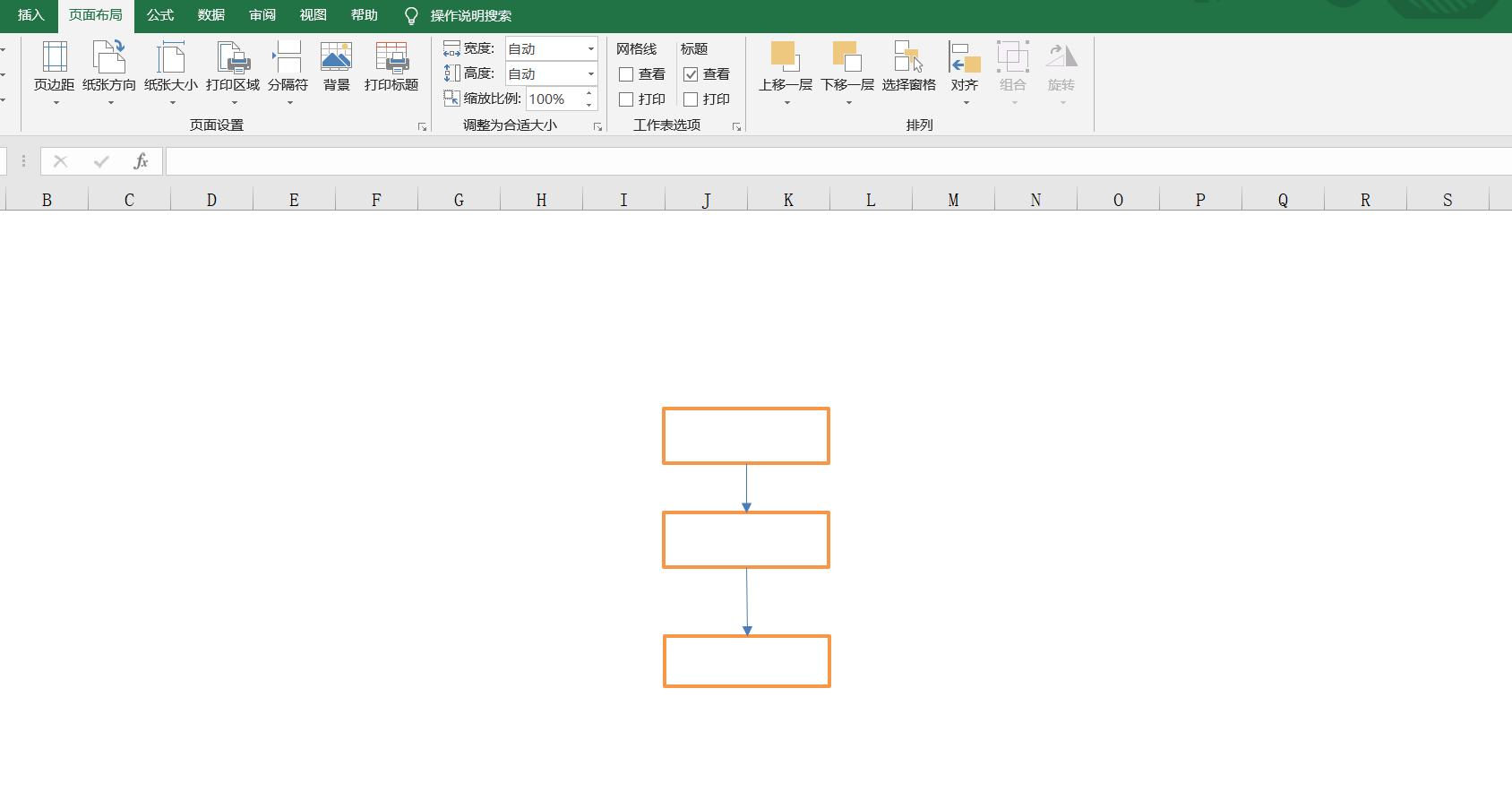
Task: Click the 纸张方向 orientation icon
Action: [x=109, y=59]
